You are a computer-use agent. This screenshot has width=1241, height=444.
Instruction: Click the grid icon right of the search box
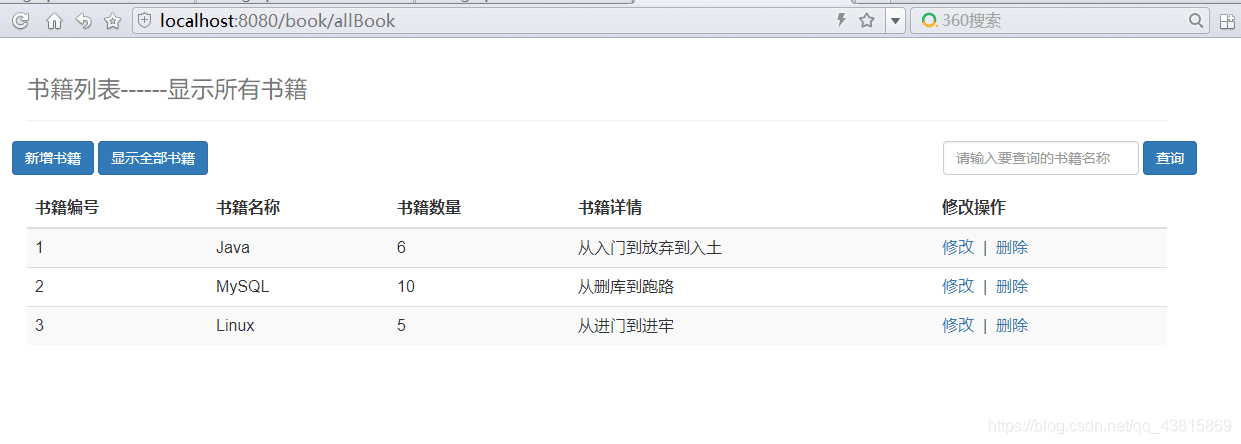(x=1227, y=20)
